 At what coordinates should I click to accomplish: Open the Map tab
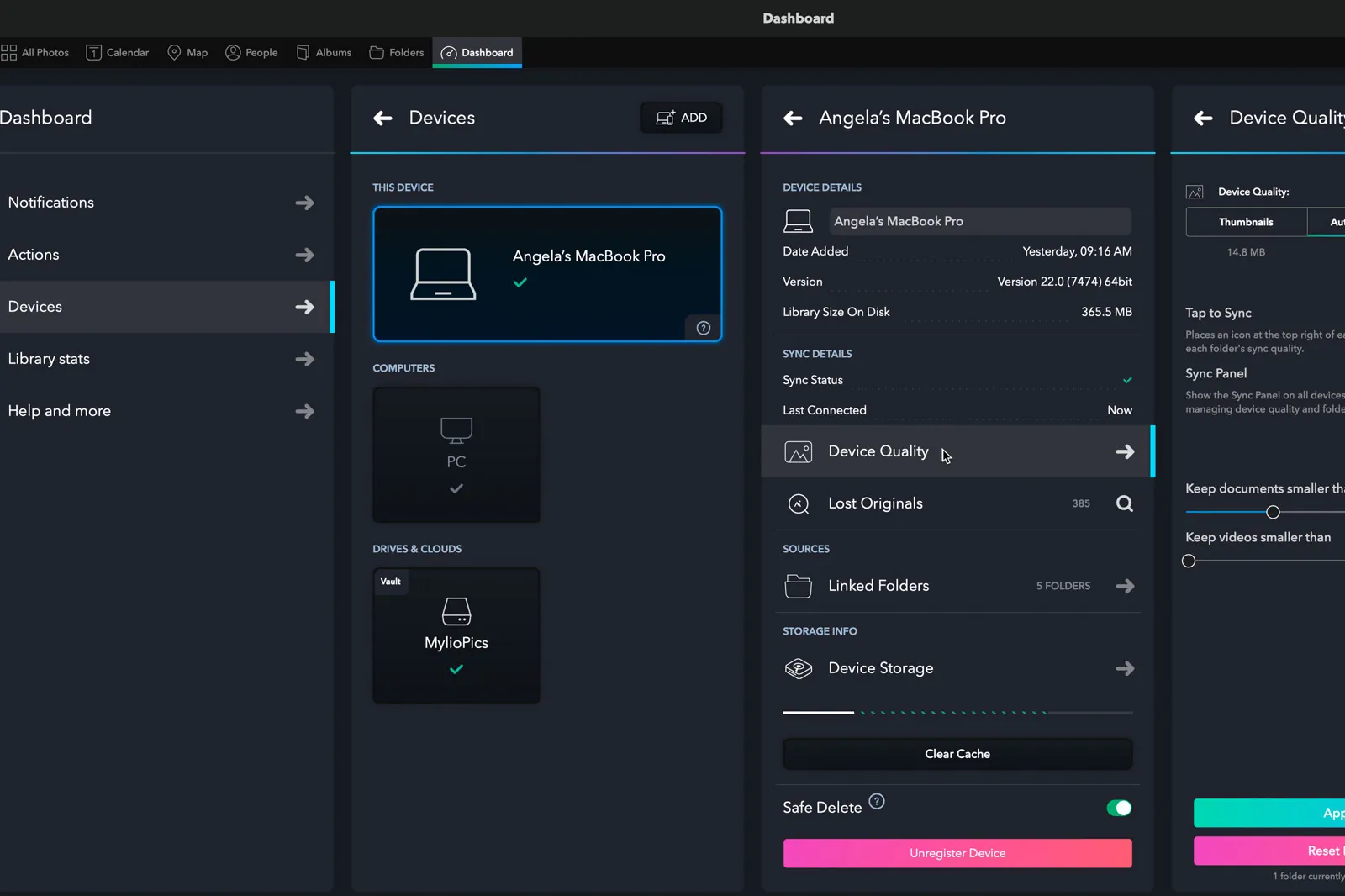(187, 52)
